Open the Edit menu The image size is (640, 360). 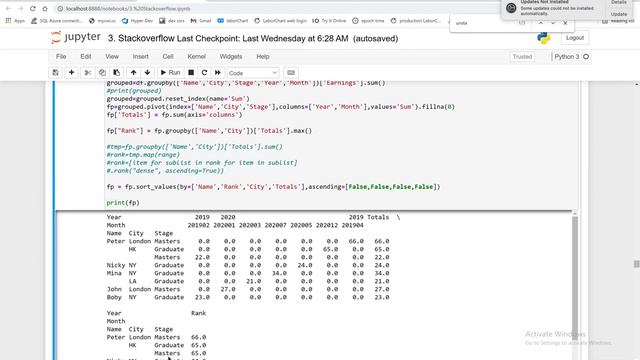click(86, 57)
